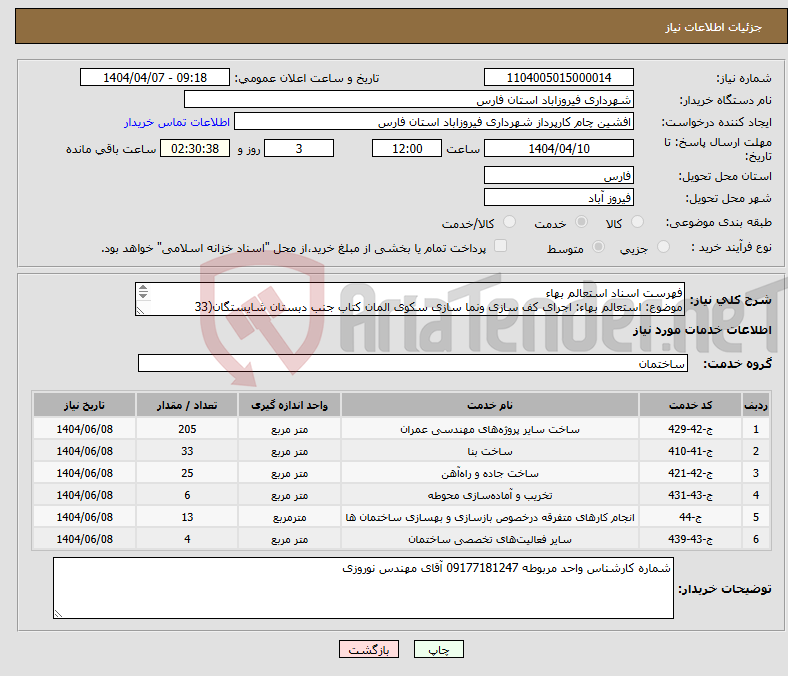Click the واحد اندازه گیری column header

tap(289, 405)
